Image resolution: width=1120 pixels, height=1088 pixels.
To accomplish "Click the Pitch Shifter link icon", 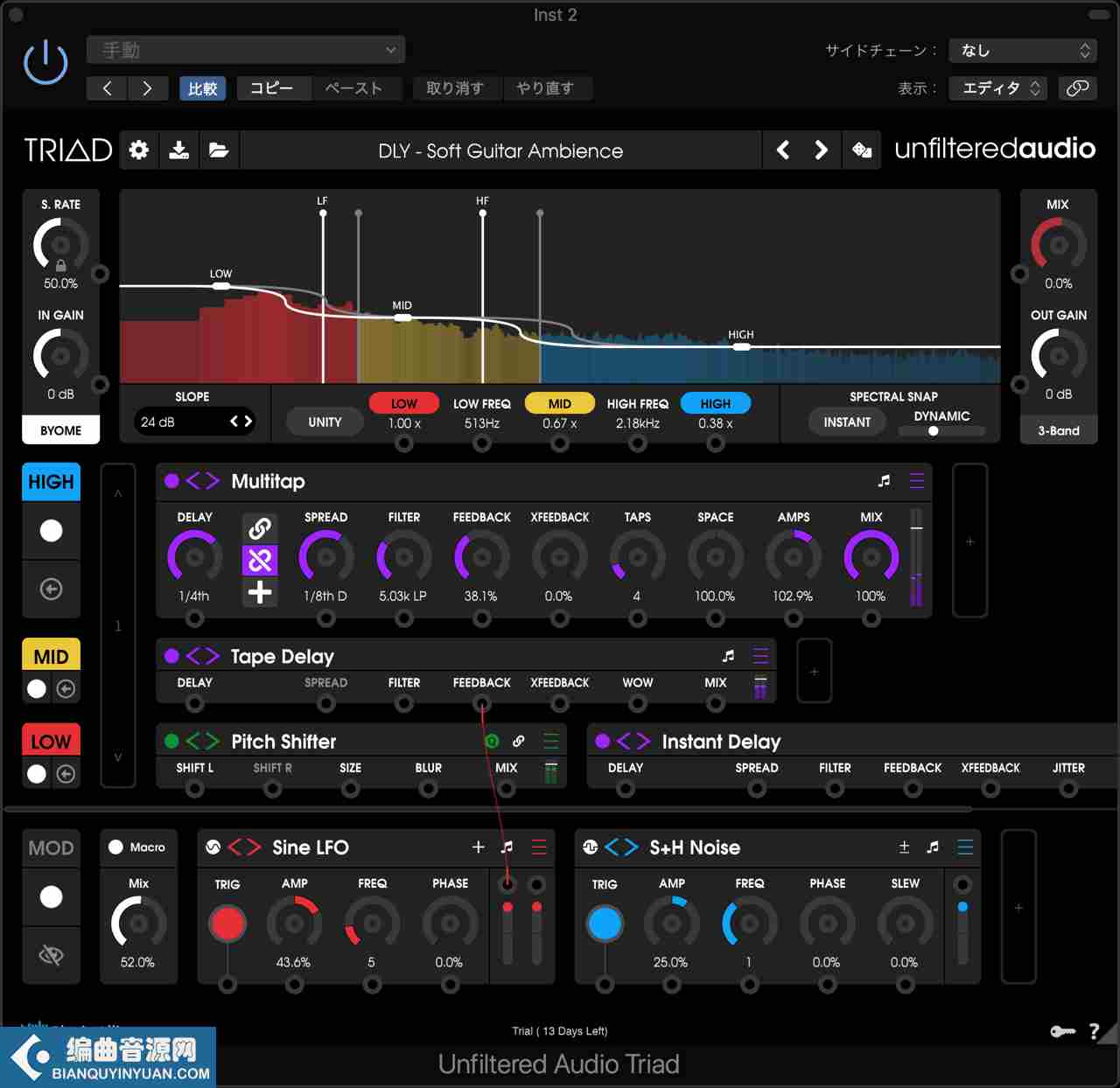I will click(519, 741).
